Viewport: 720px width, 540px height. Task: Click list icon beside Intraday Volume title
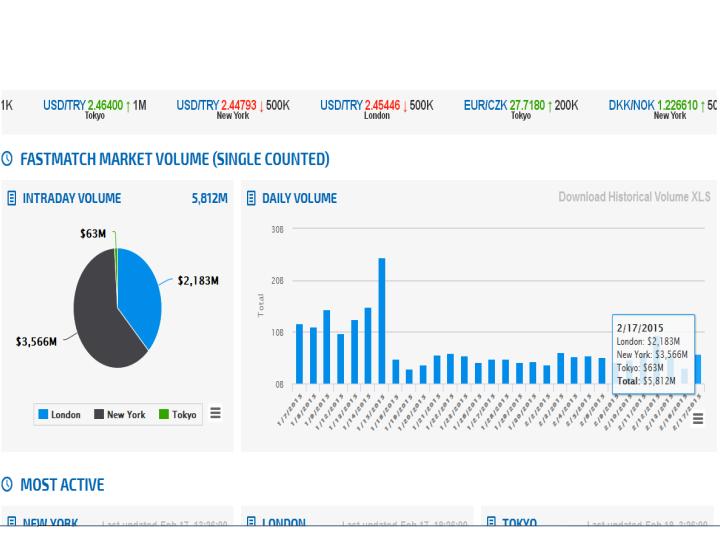point(12,198)
